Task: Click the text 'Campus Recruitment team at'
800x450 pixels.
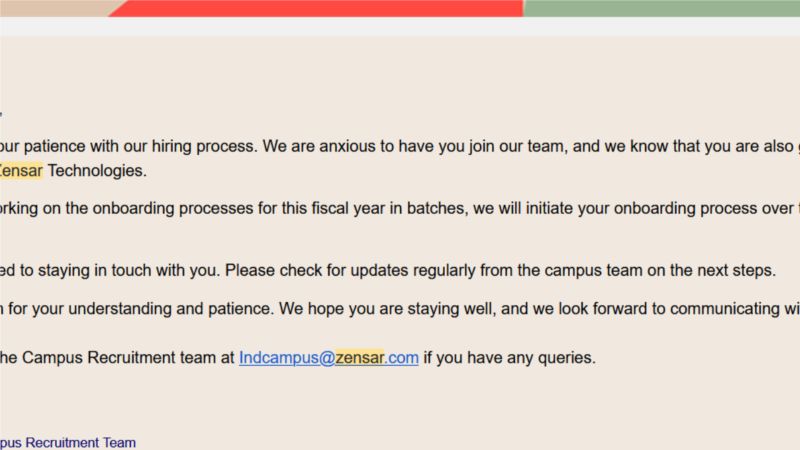Action: click(x=128, y=358)
